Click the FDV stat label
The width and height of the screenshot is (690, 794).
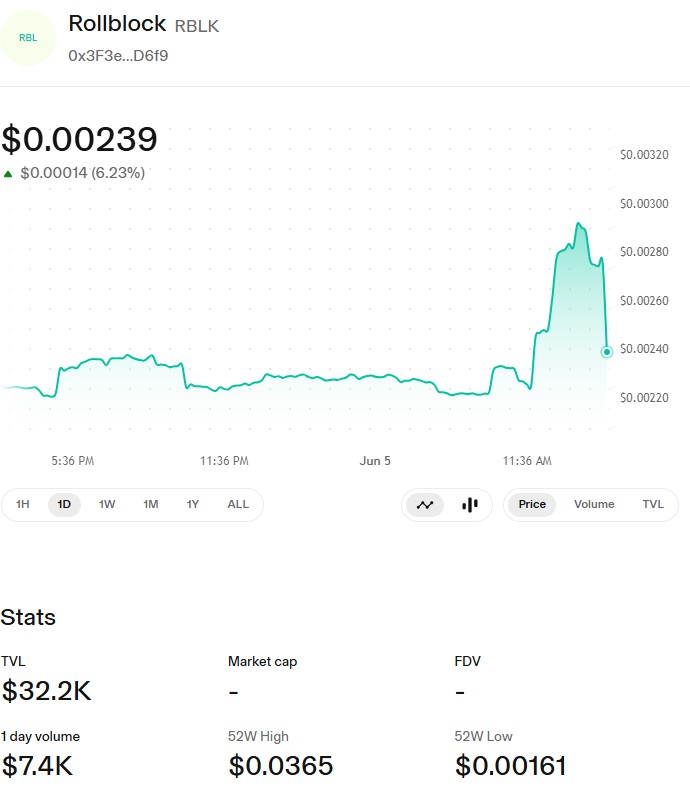tap(468, 661)
